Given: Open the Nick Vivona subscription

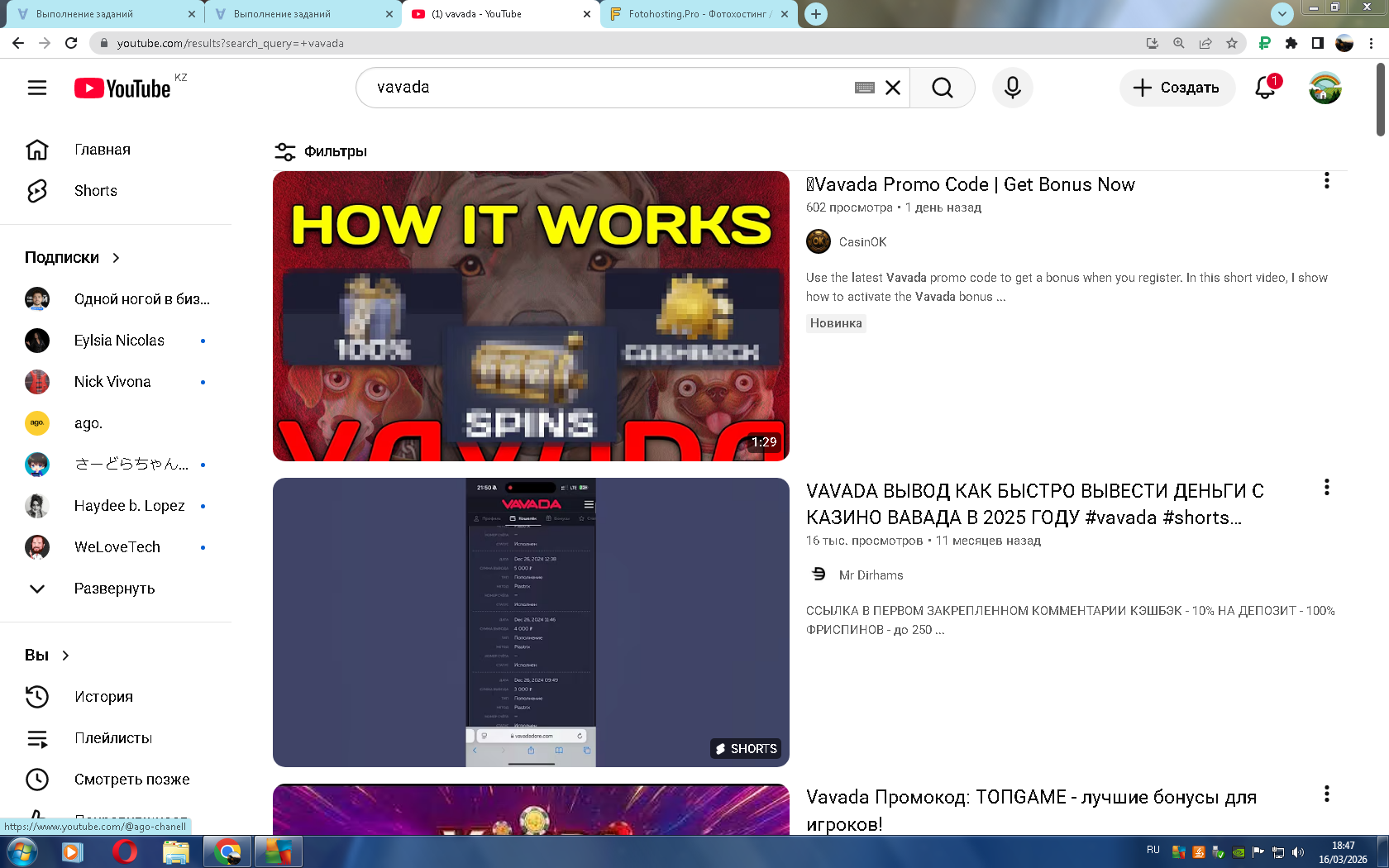Looking at the screenshot, I should [116, 382].
